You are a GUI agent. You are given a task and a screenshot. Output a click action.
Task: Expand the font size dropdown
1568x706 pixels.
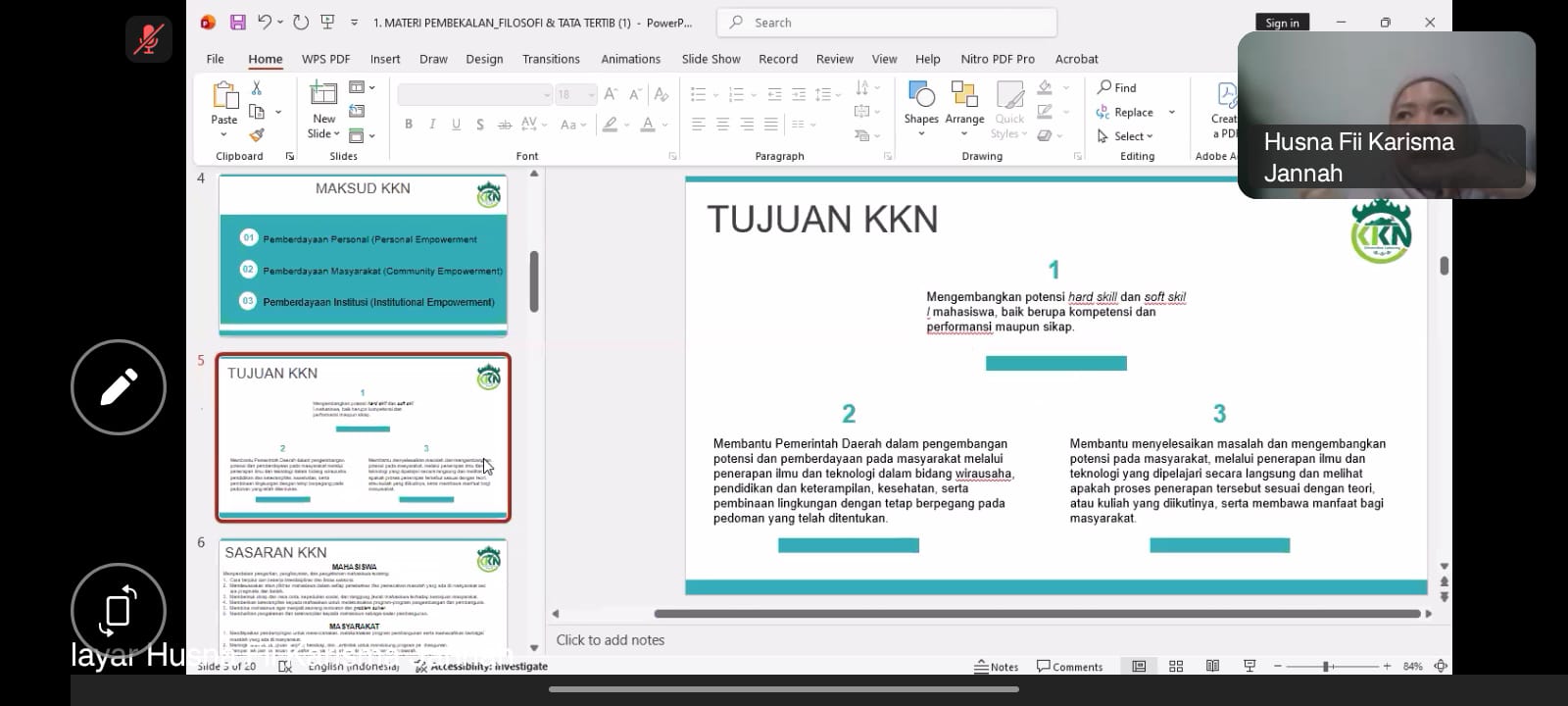coord(590,94)
